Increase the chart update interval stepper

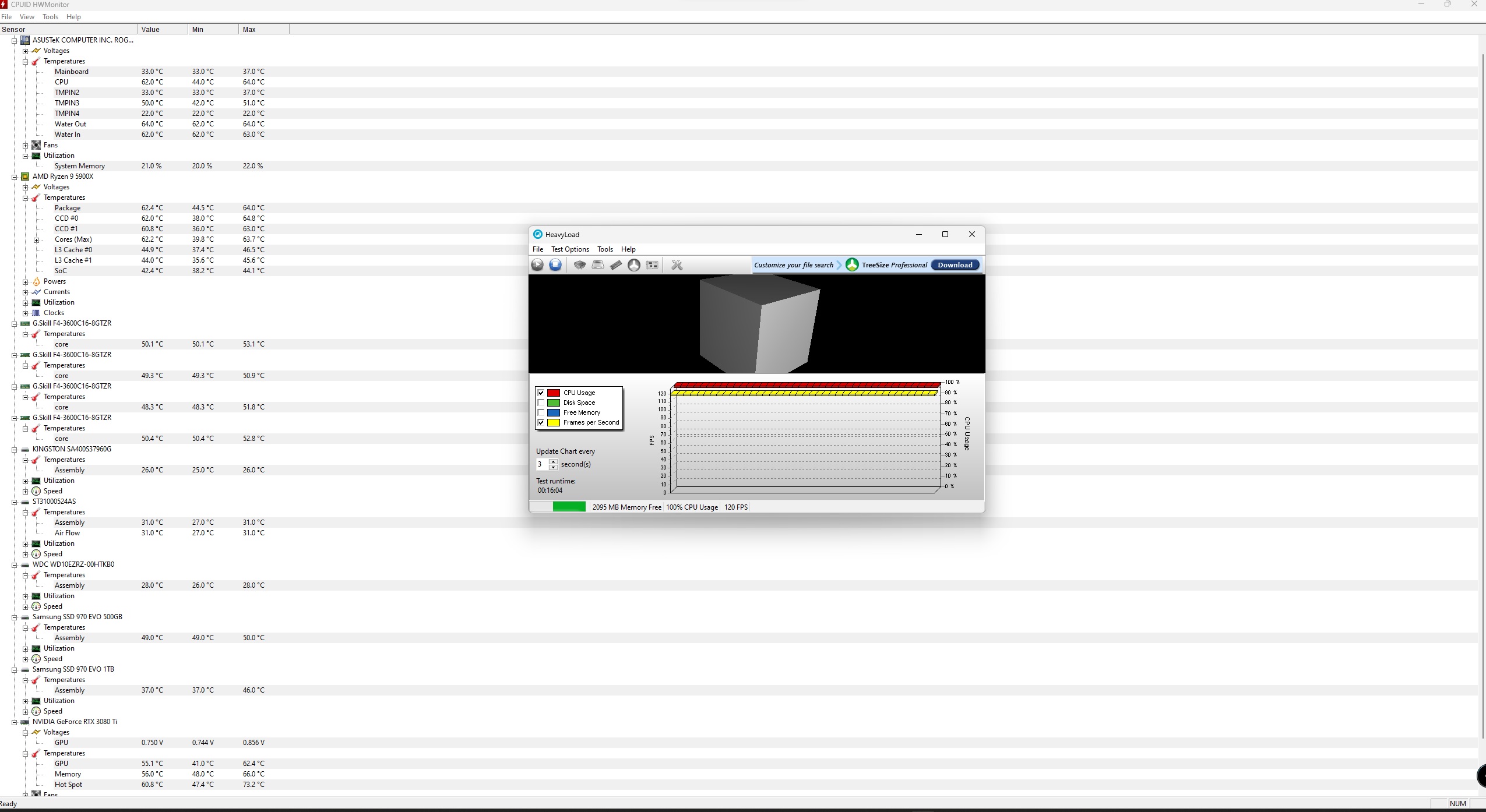[554, 461]
